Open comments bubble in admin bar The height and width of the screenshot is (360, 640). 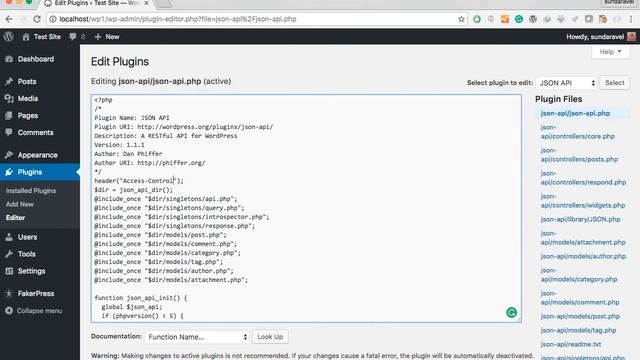[77, 37]
